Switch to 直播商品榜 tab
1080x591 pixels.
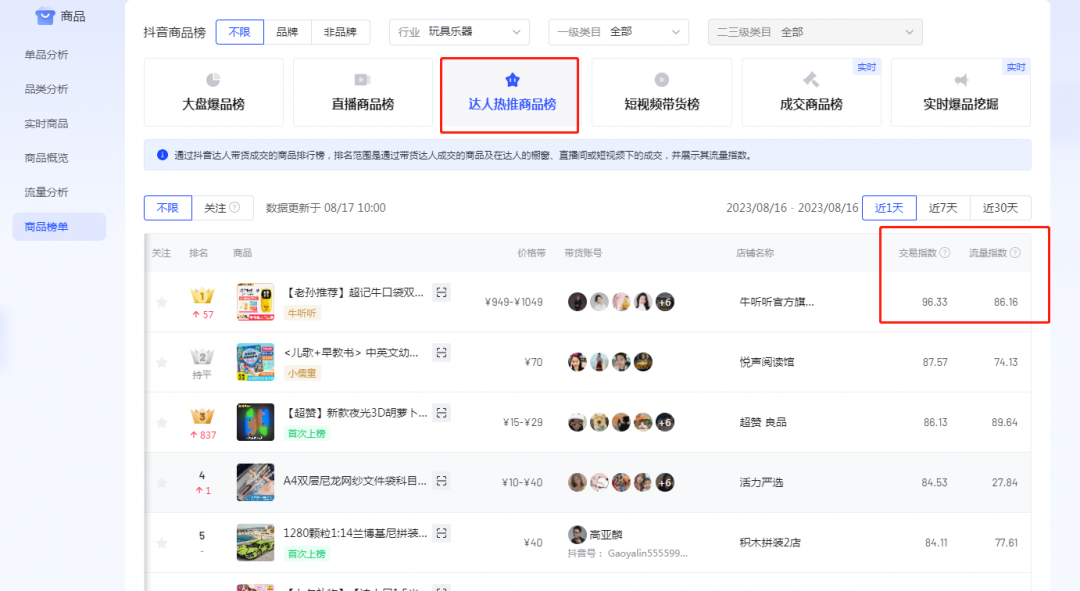coord(363,92)
